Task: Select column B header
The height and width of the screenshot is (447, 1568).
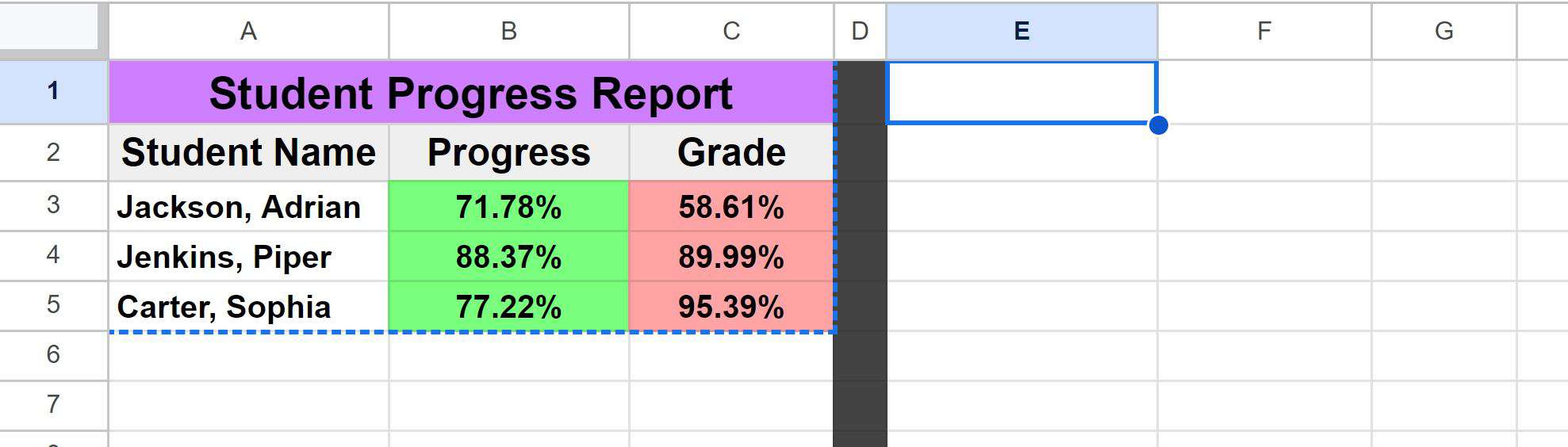Action: [508, 31]
